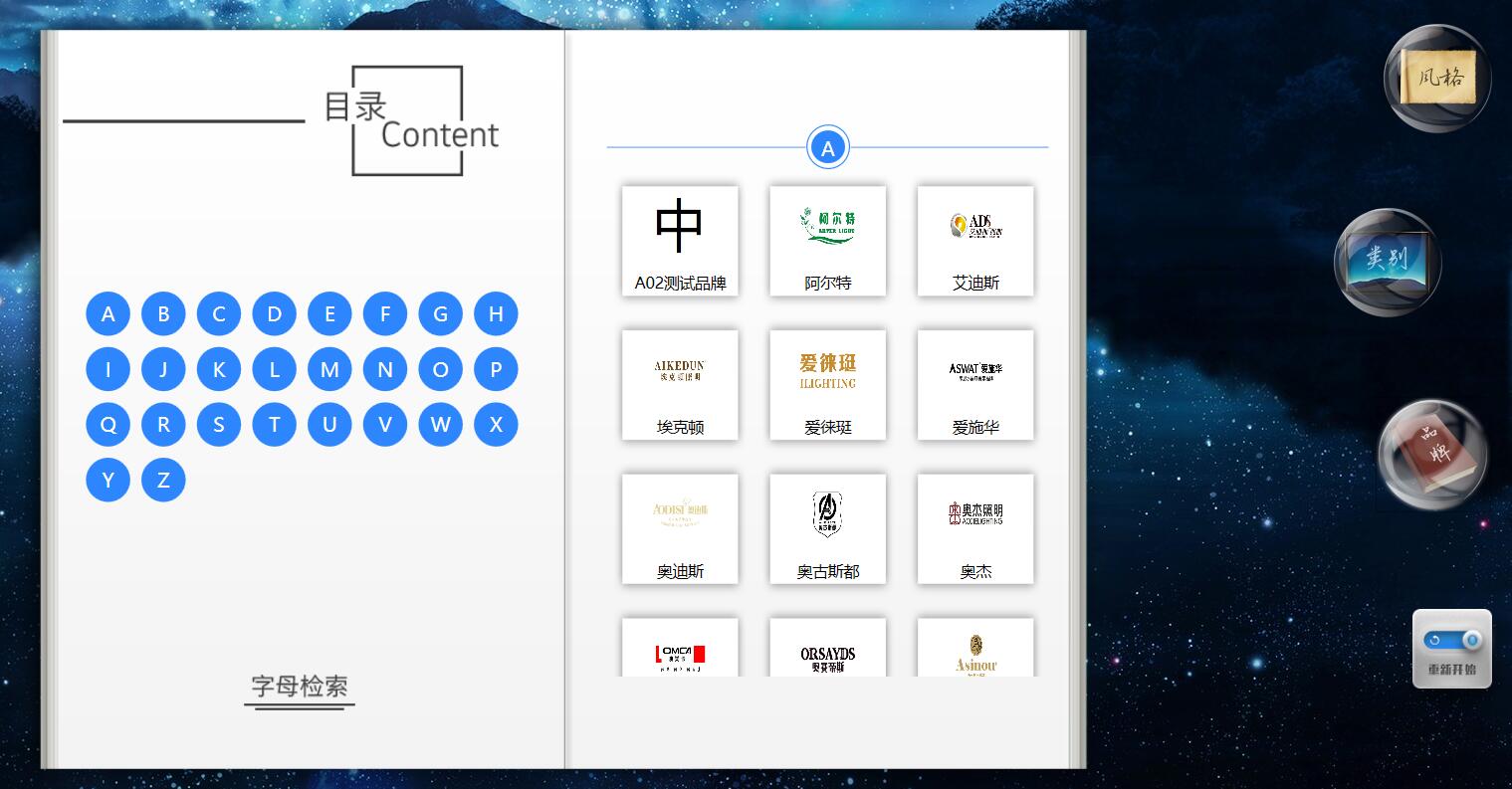Image resolution: width=1512 pixels, height=789 pixels.
Task: Jump to brands starting with N
Action: pos(385,370)
